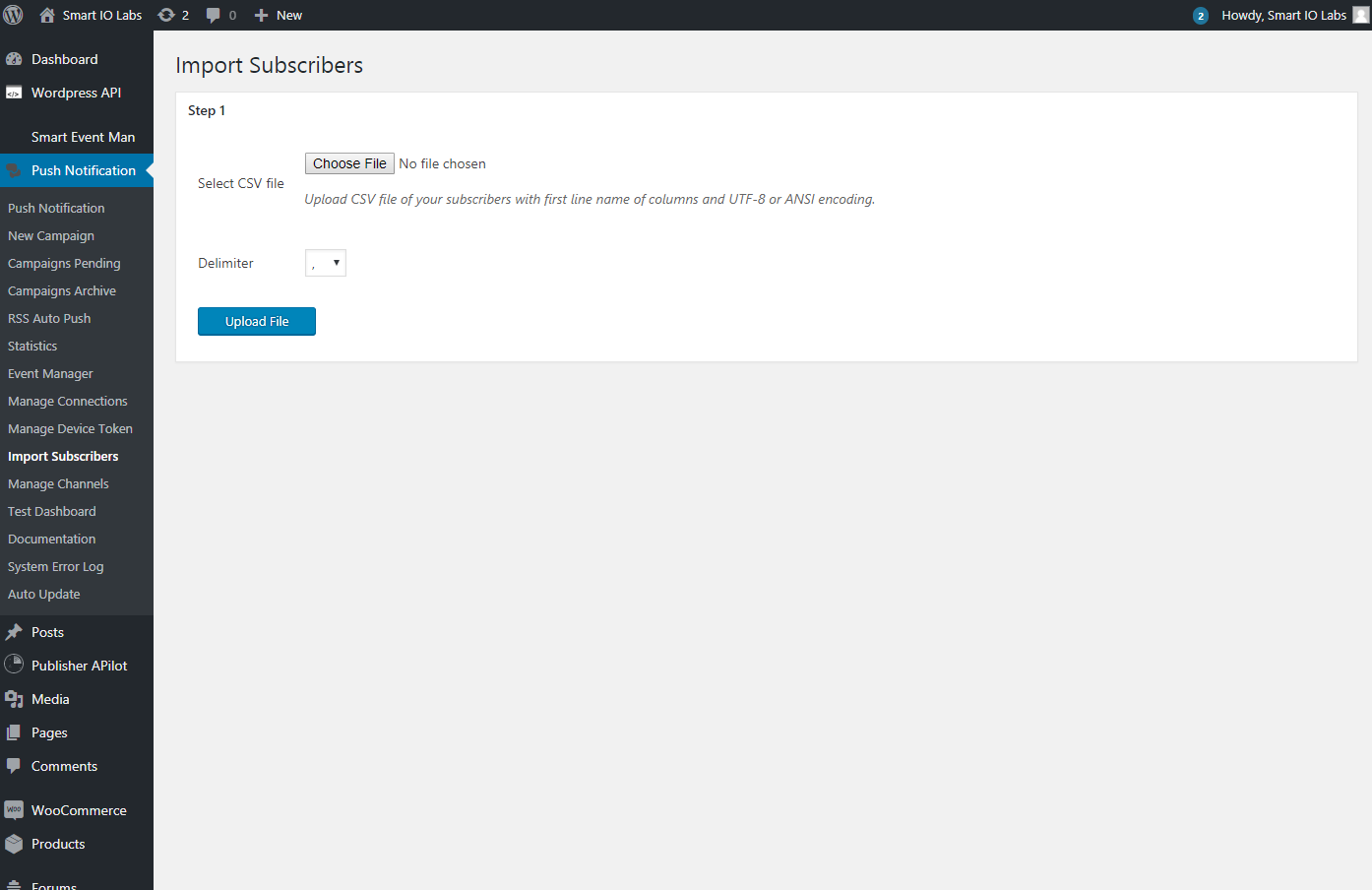
Task: Open Dashboard menu item
Action: point(77,59)
